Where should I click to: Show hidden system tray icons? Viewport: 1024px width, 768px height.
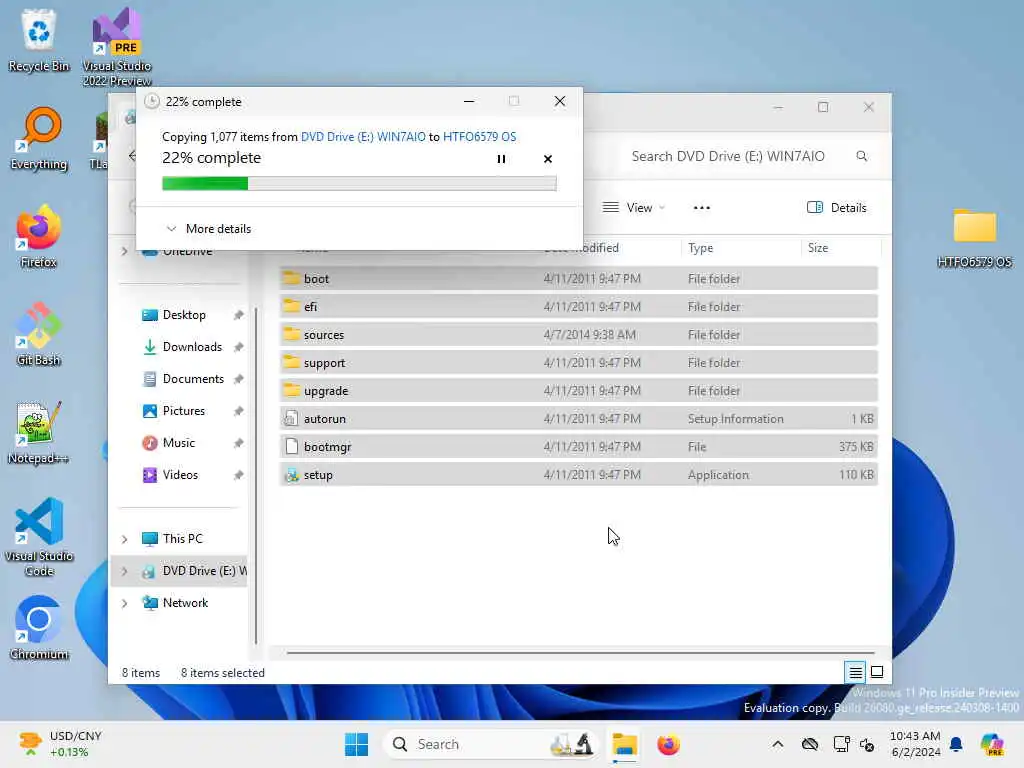click(x=777, y=744)
